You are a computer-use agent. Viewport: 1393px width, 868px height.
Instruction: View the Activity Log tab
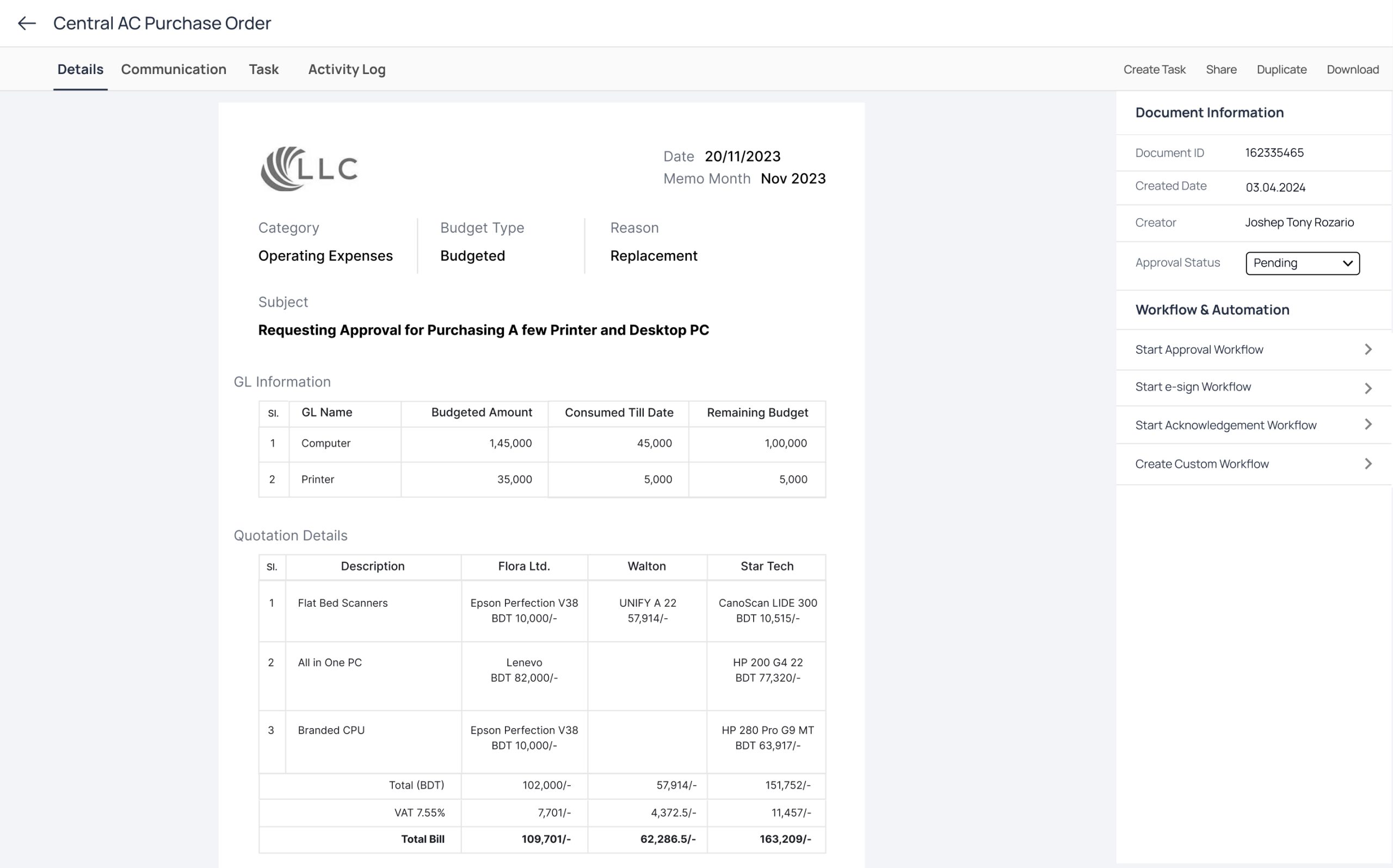pos(347,70)
